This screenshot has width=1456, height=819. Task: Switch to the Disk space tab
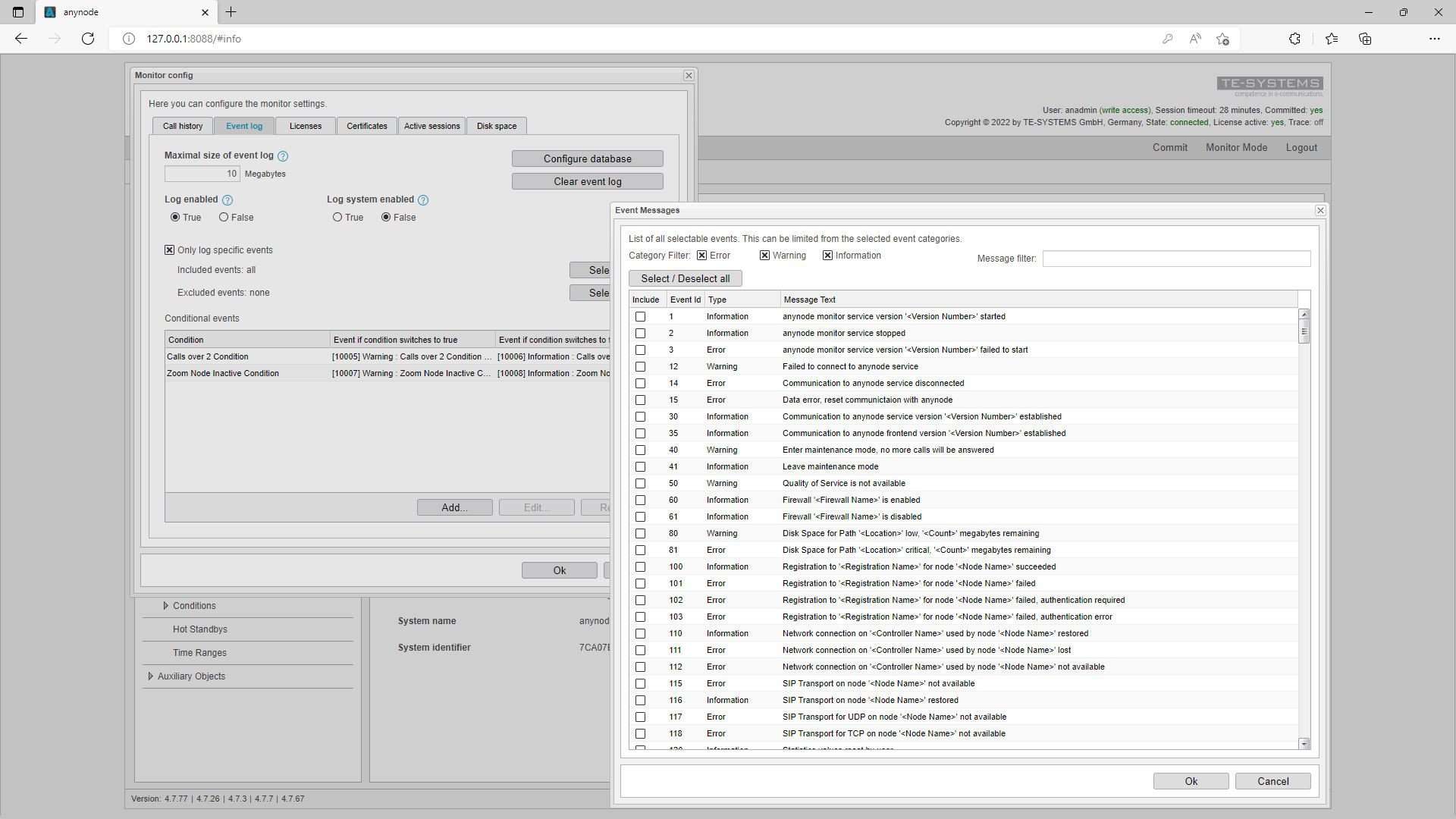[x=497, y=126]
